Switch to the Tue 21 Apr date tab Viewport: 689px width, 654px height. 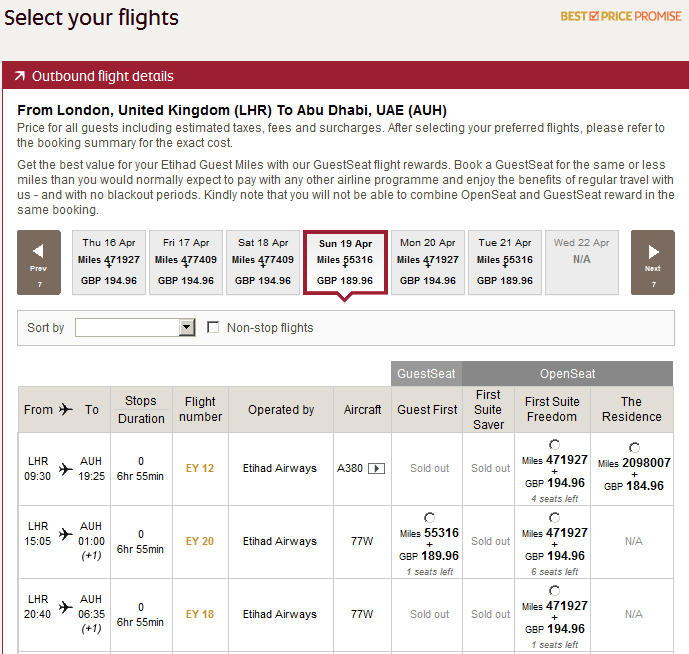click(505, 262)
